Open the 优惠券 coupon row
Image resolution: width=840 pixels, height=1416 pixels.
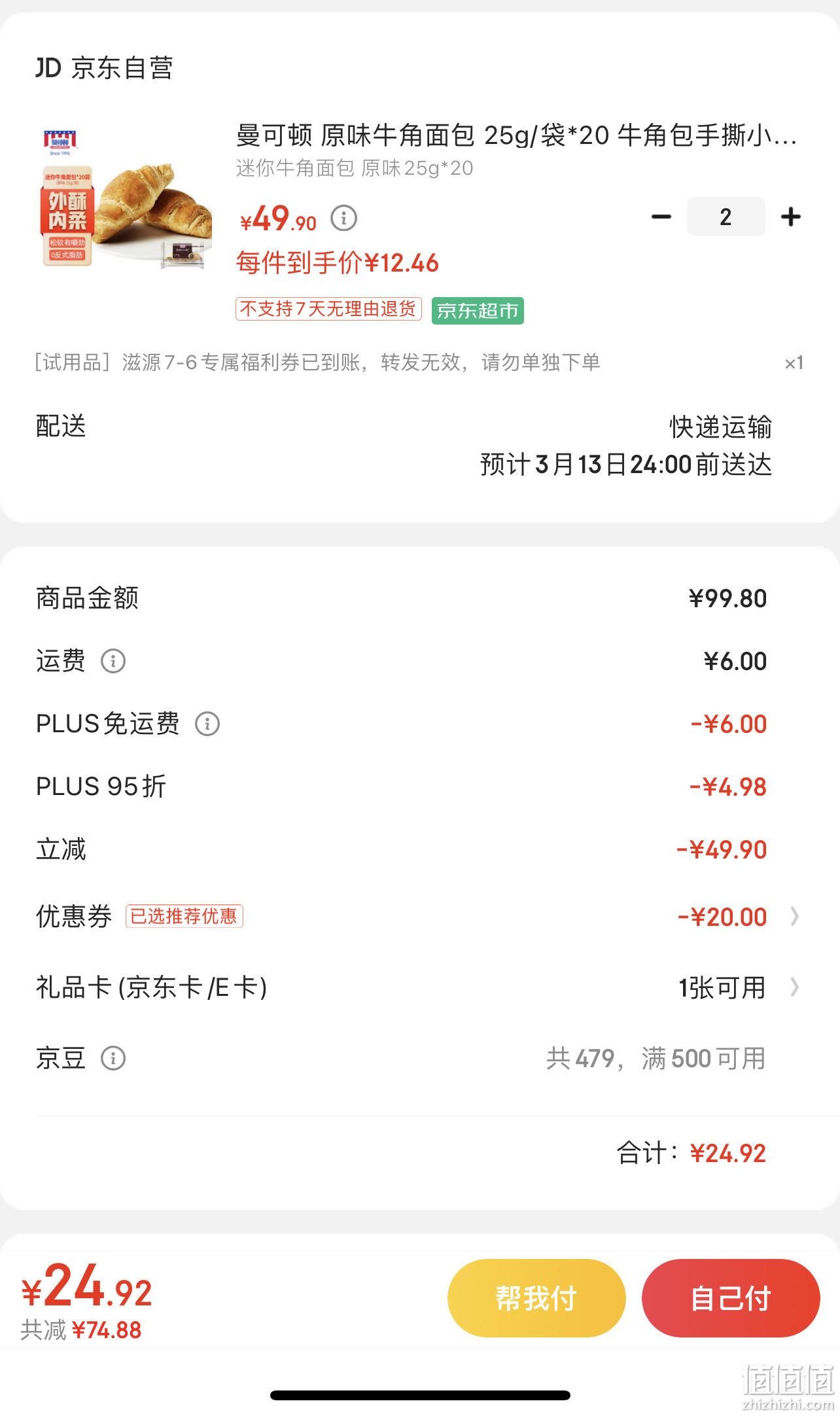click(x=419, y=917)
